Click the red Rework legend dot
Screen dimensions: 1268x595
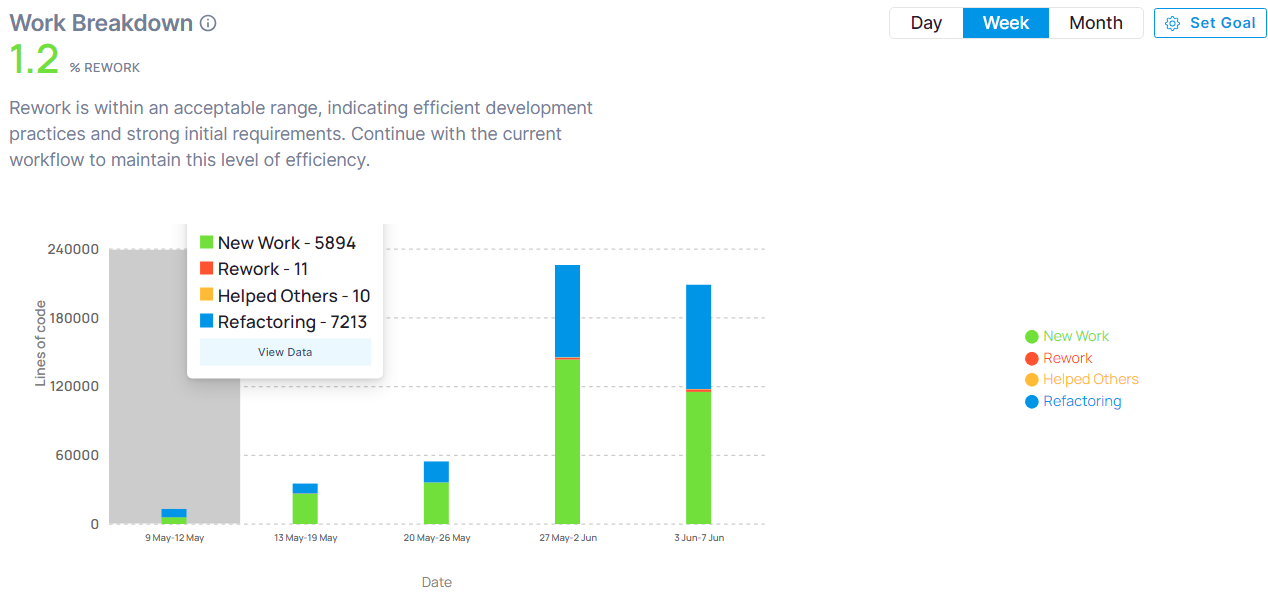tap(1032, 359)
